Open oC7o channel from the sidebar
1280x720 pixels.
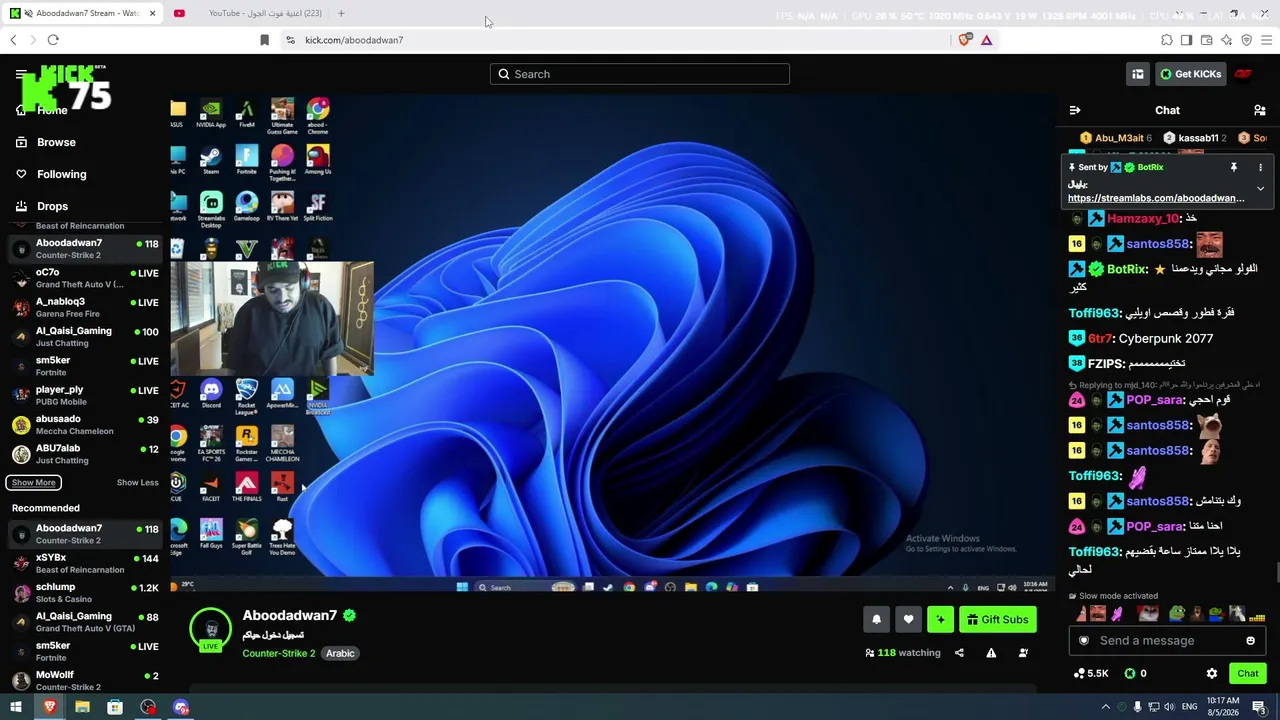(x=85, y=278)
